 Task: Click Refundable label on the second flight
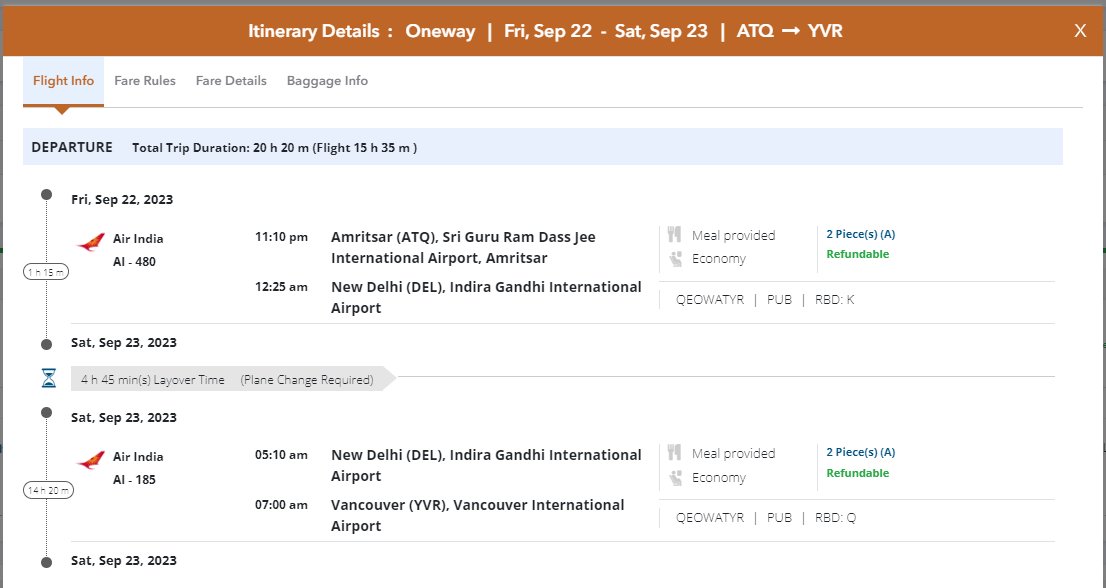click(857, 473)
